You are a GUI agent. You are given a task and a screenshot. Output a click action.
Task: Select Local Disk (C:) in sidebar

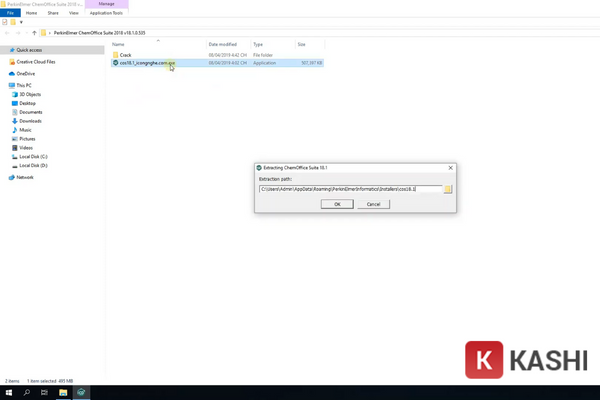33,157
